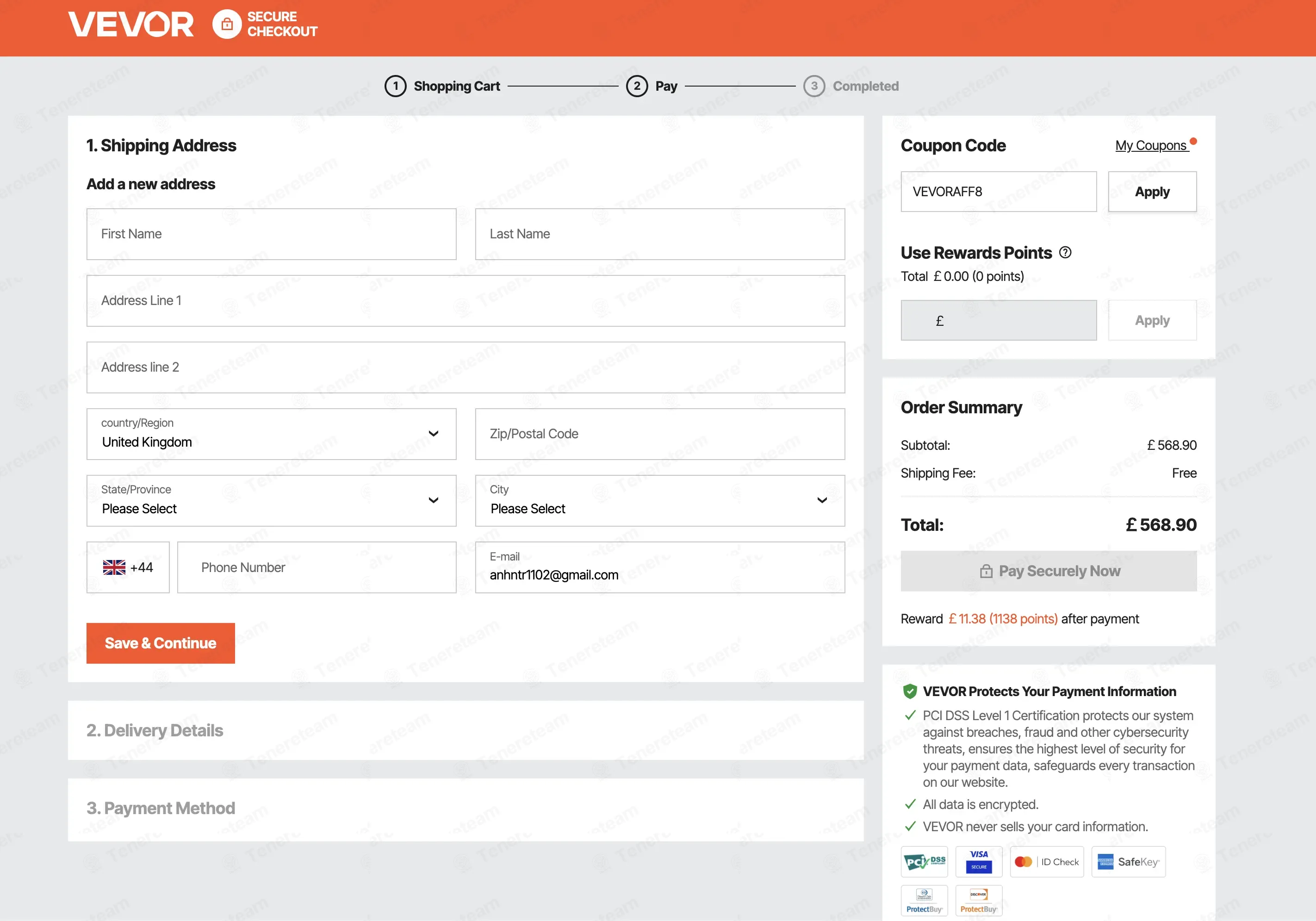Click the PCI DSS Level 1 Certification paragraph
Screen dimensions: 1316x921
[1059, 748]
